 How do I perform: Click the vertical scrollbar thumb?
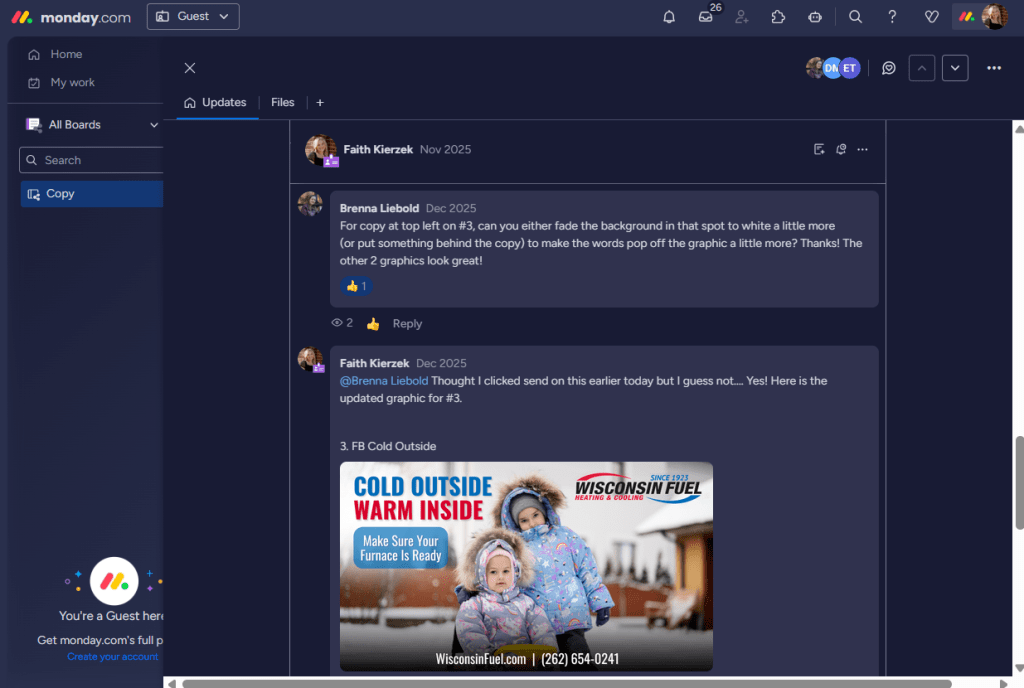point(1018,482)
